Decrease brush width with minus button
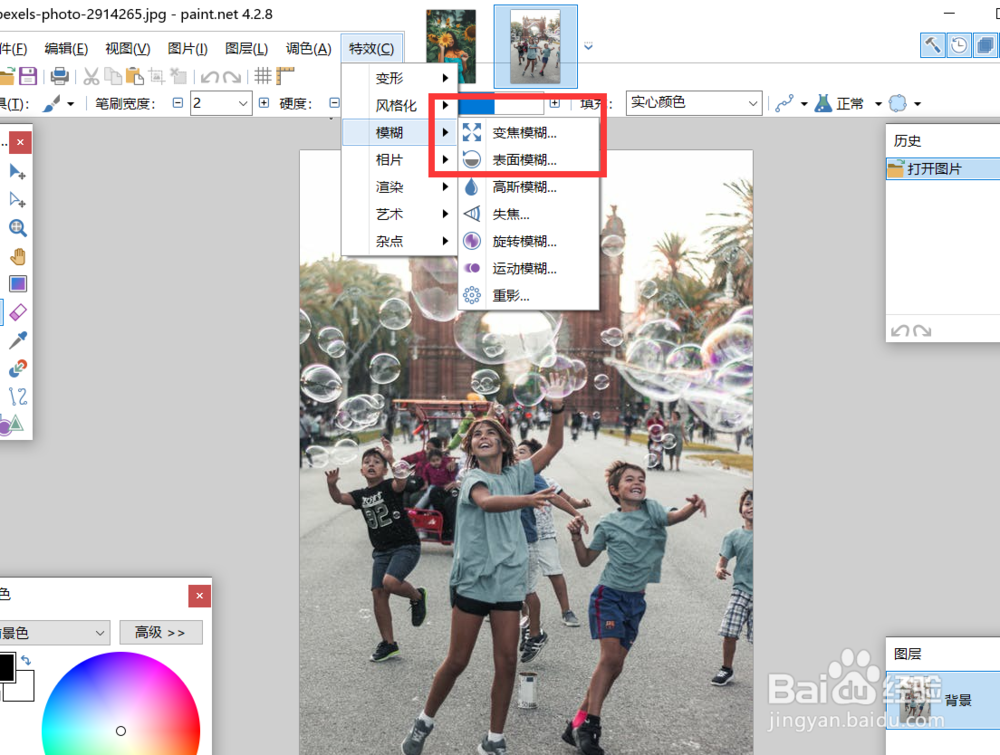Image resolution: width=1000 pixels, height=755 pixels. (x=178, y=103)
